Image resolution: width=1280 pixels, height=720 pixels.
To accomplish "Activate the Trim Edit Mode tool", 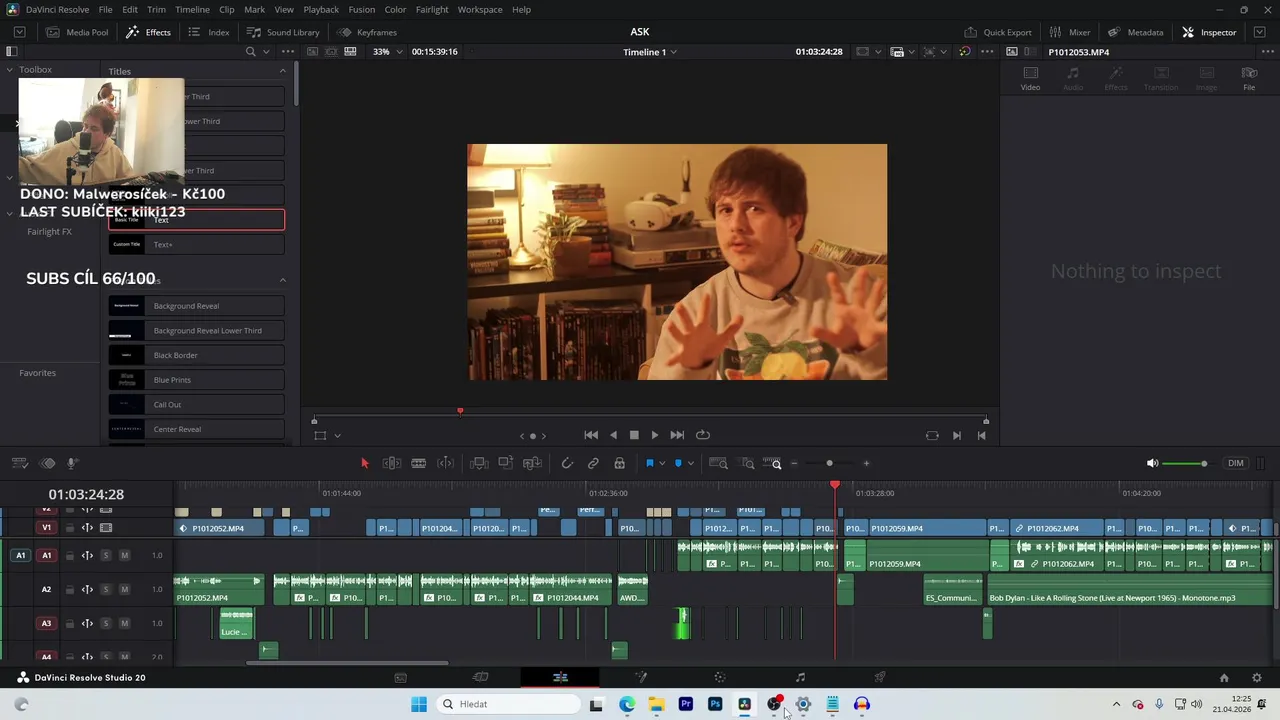I will coord(392,463).
